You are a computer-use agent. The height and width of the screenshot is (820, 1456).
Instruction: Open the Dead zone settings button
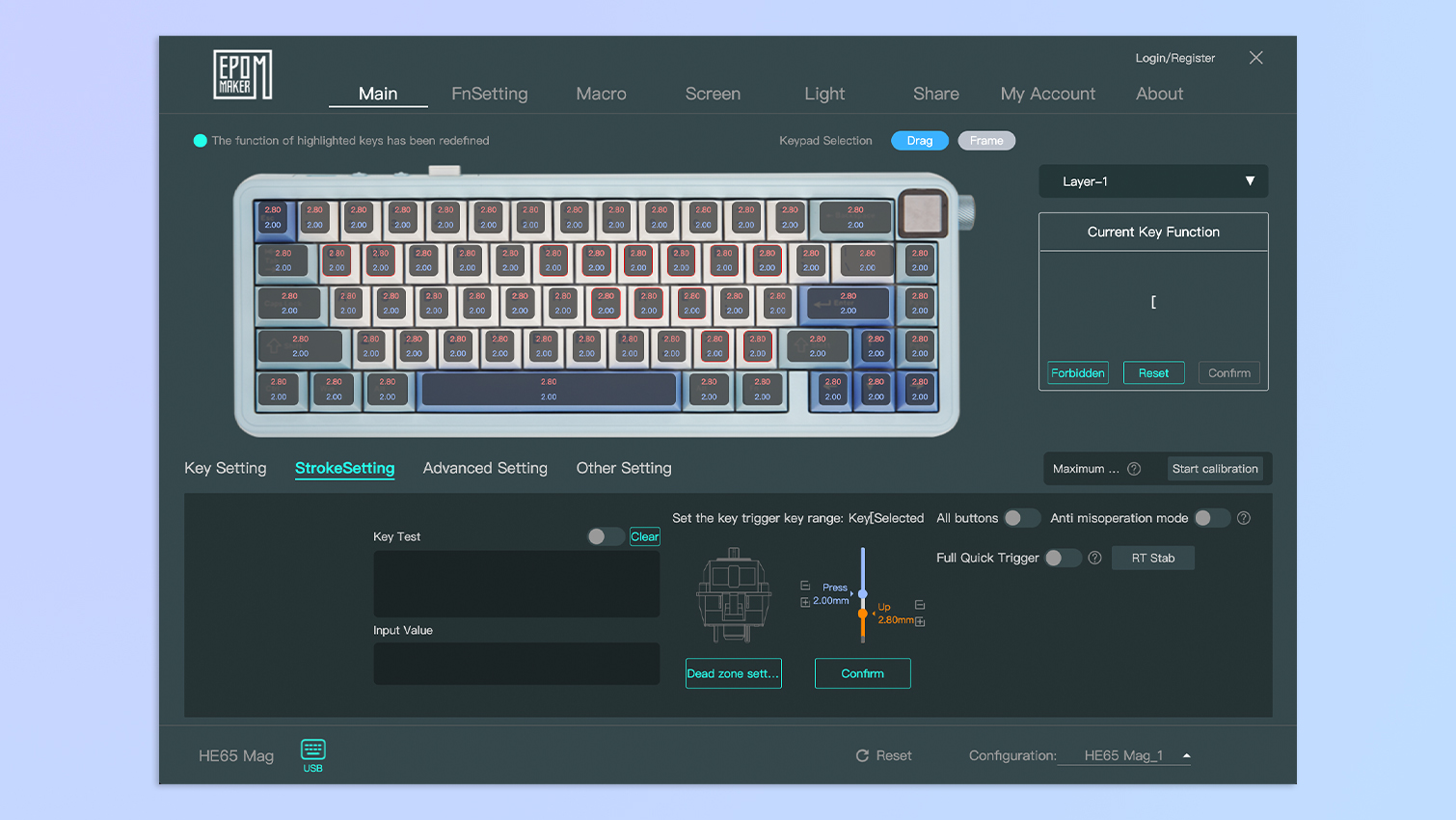733,673
